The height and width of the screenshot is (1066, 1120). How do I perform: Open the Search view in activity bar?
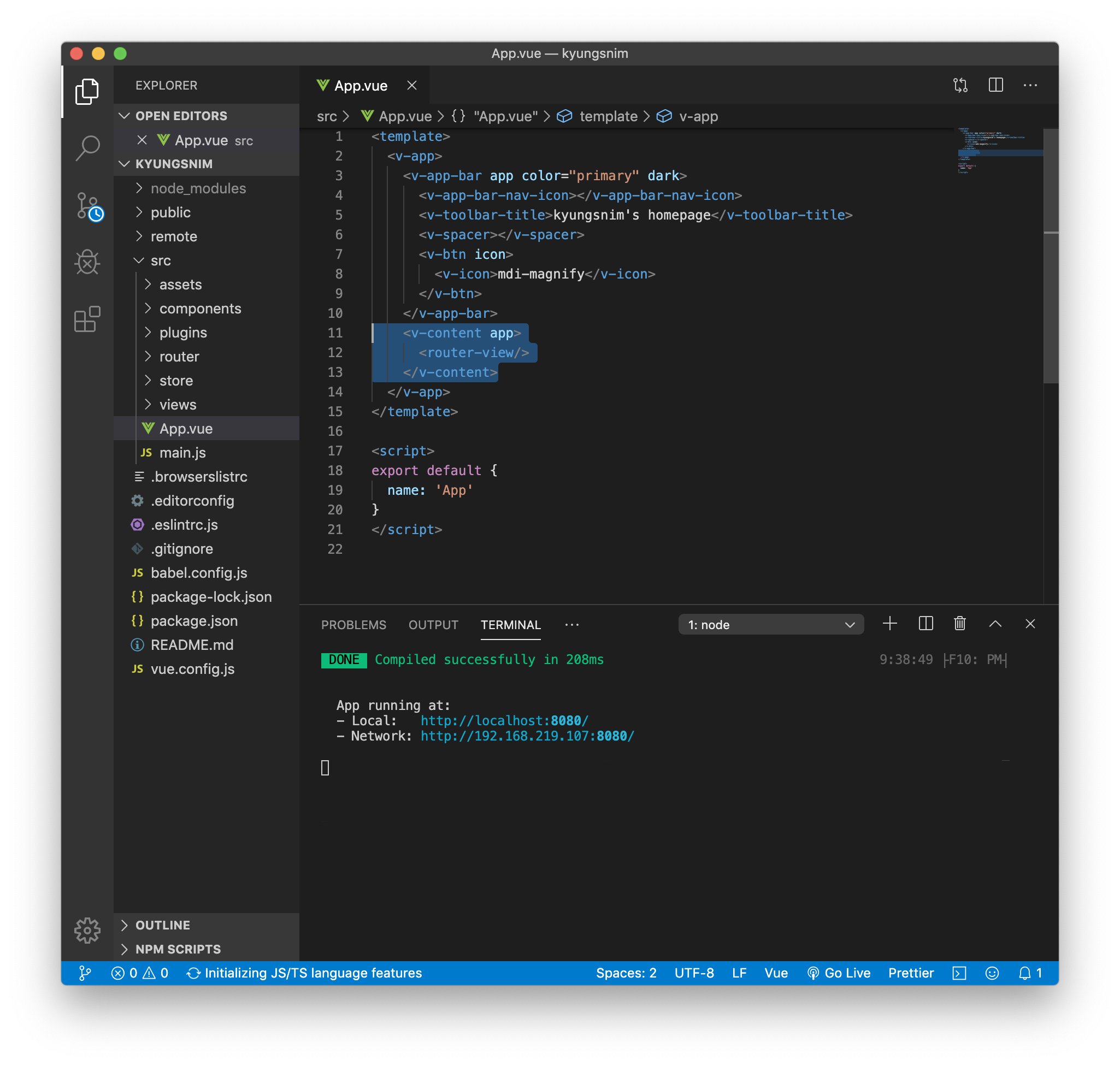[87, 148]
